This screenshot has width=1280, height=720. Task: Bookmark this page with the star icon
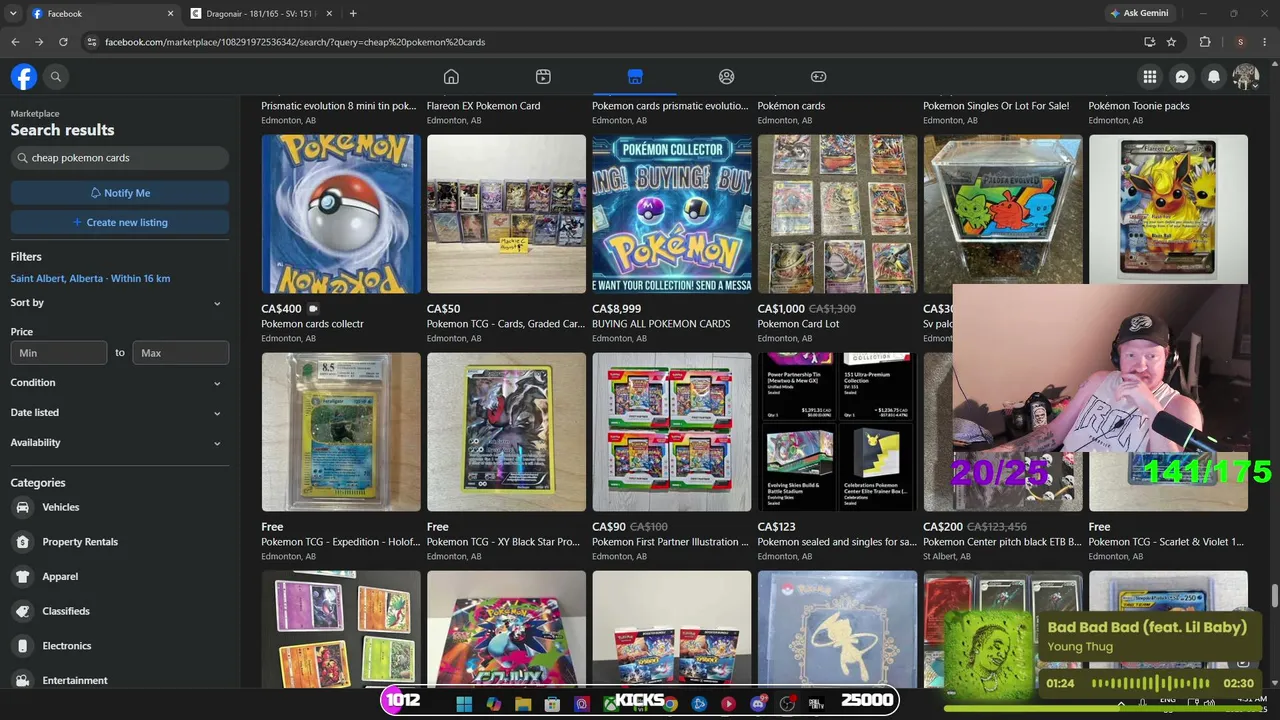[1171, 42]
